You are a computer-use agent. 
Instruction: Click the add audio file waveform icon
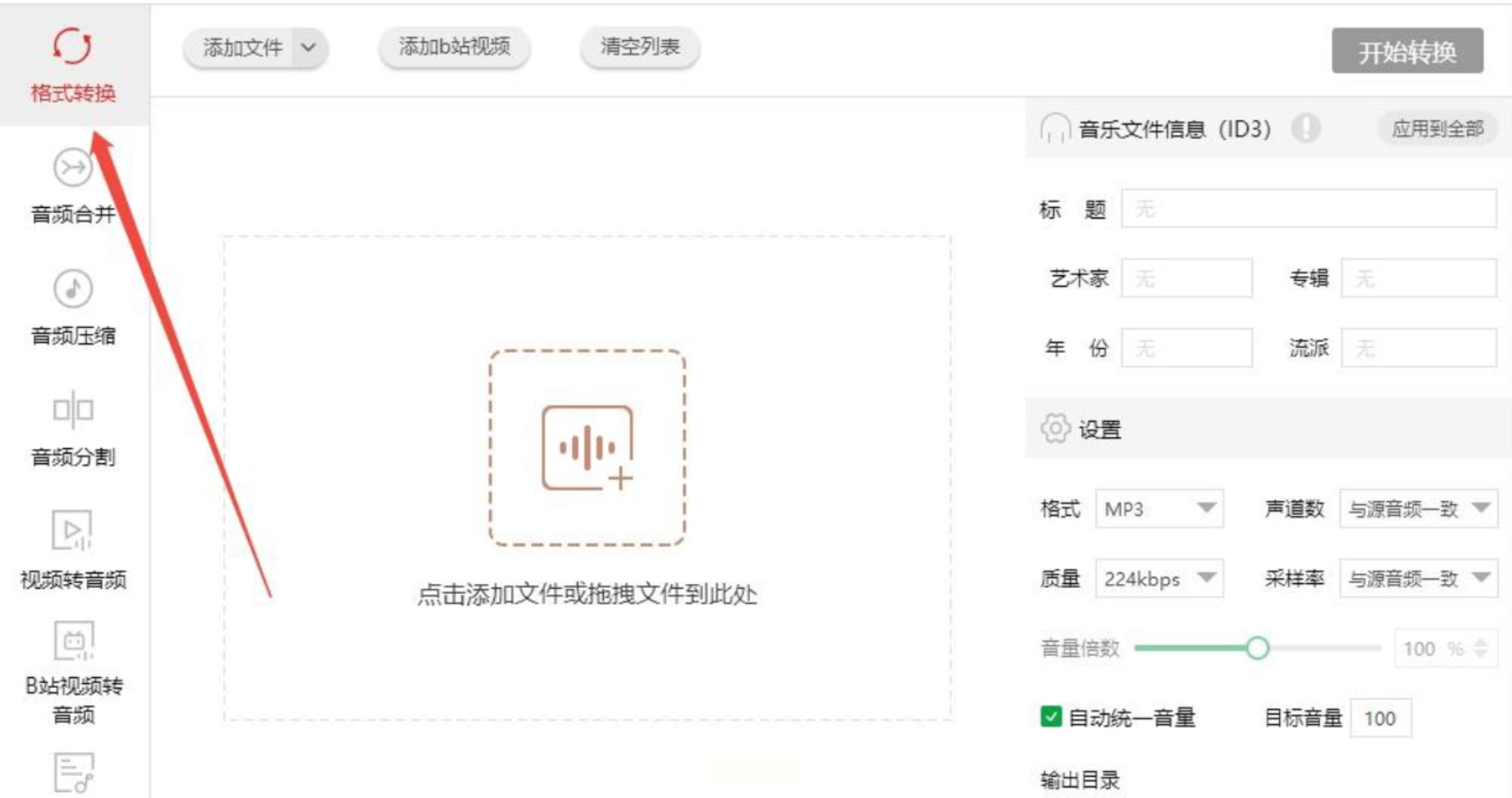pyautogui.click(x=587, y=447)
